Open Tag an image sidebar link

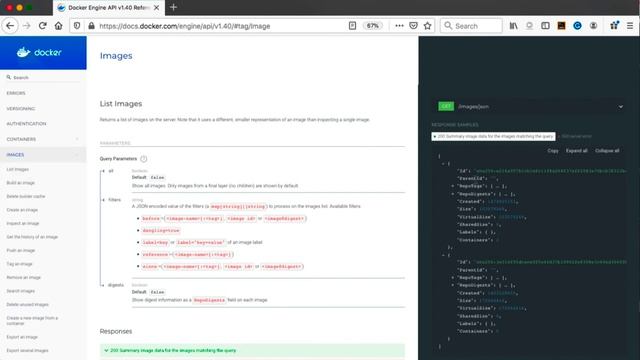click(19, 264)
